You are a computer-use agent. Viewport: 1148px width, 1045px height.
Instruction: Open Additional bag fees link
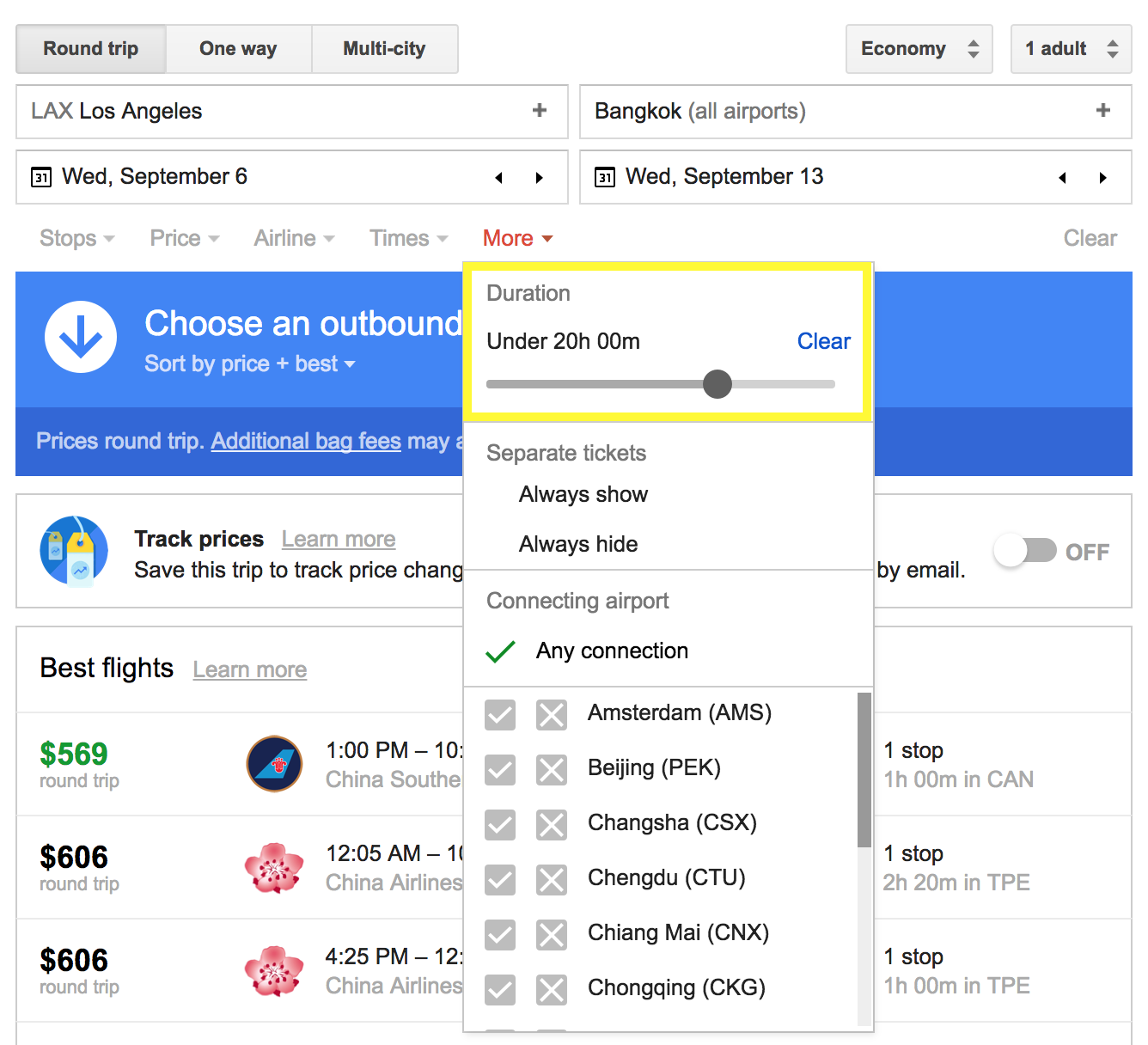point(306,441)
